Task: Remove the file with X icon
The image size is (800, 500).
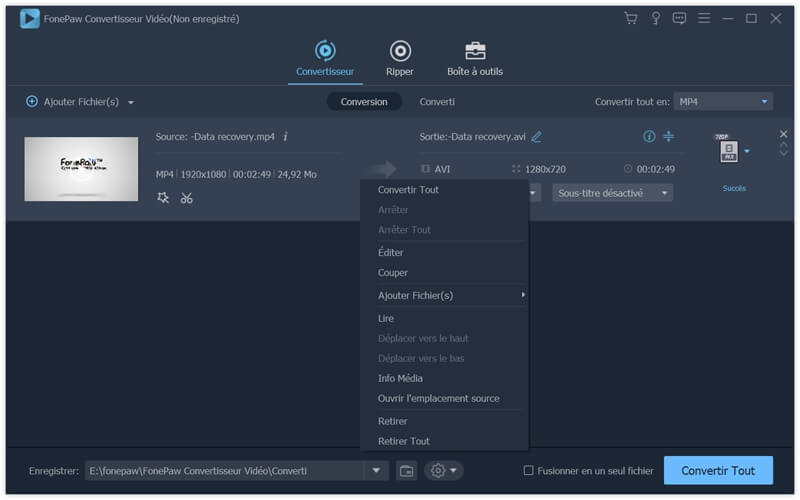Action: (784, 134)
